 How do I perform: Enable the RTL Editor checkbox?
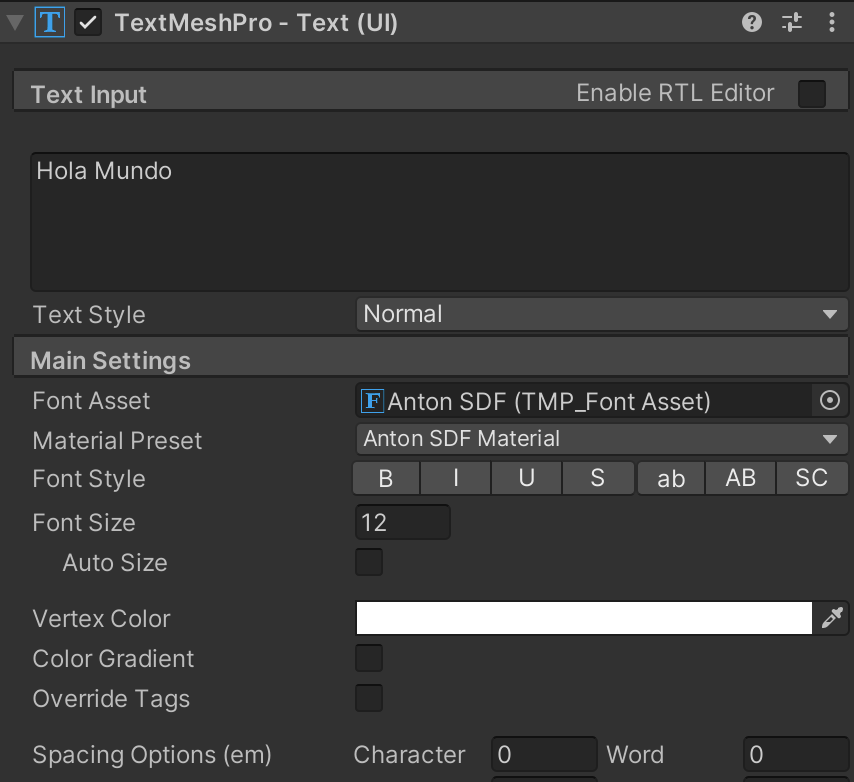pyautogui.click(x=812, y=94)
